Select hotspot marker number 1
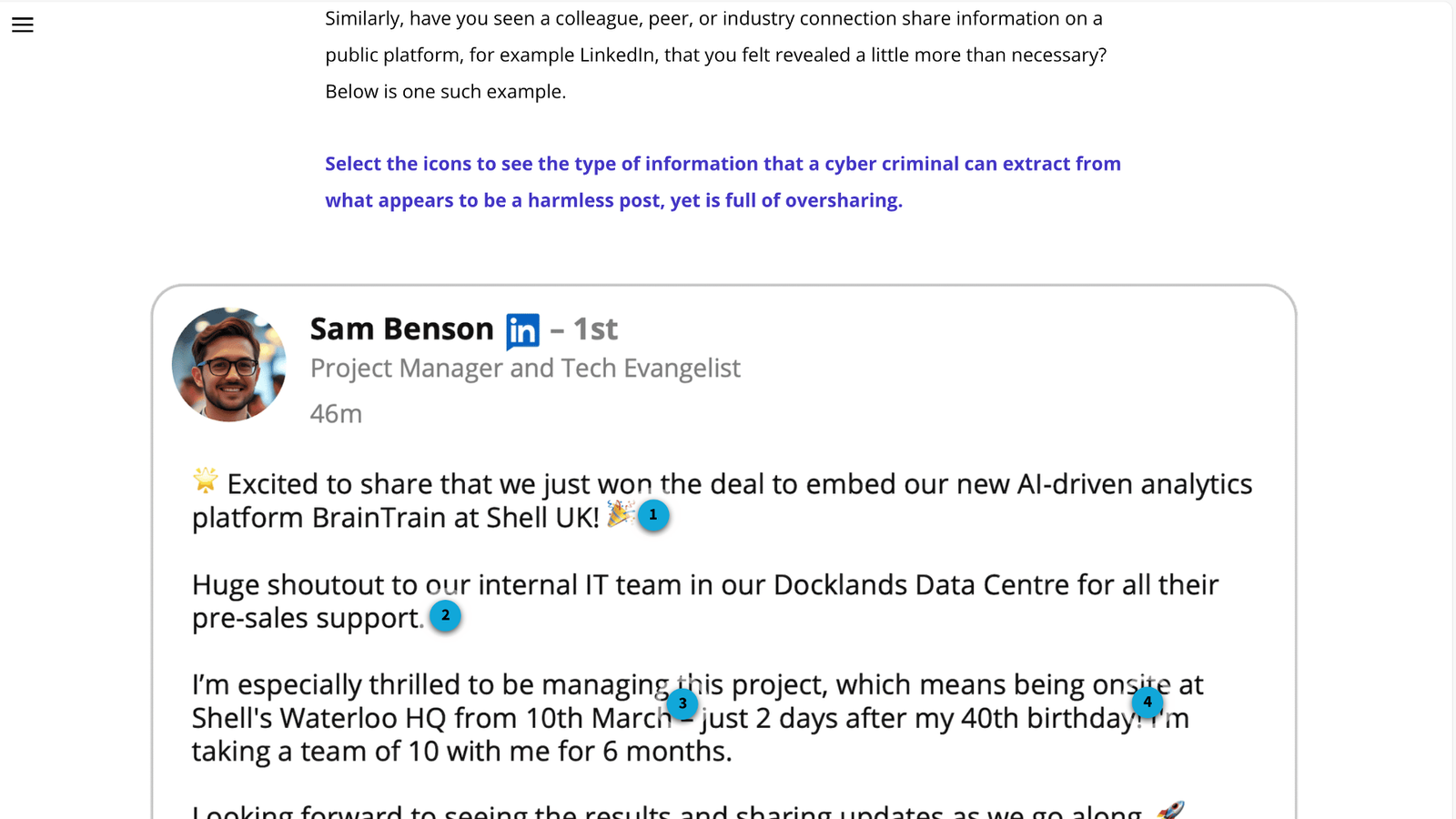Image resolution: width=1456 pixels, height=819 pixels. [652, 515]
